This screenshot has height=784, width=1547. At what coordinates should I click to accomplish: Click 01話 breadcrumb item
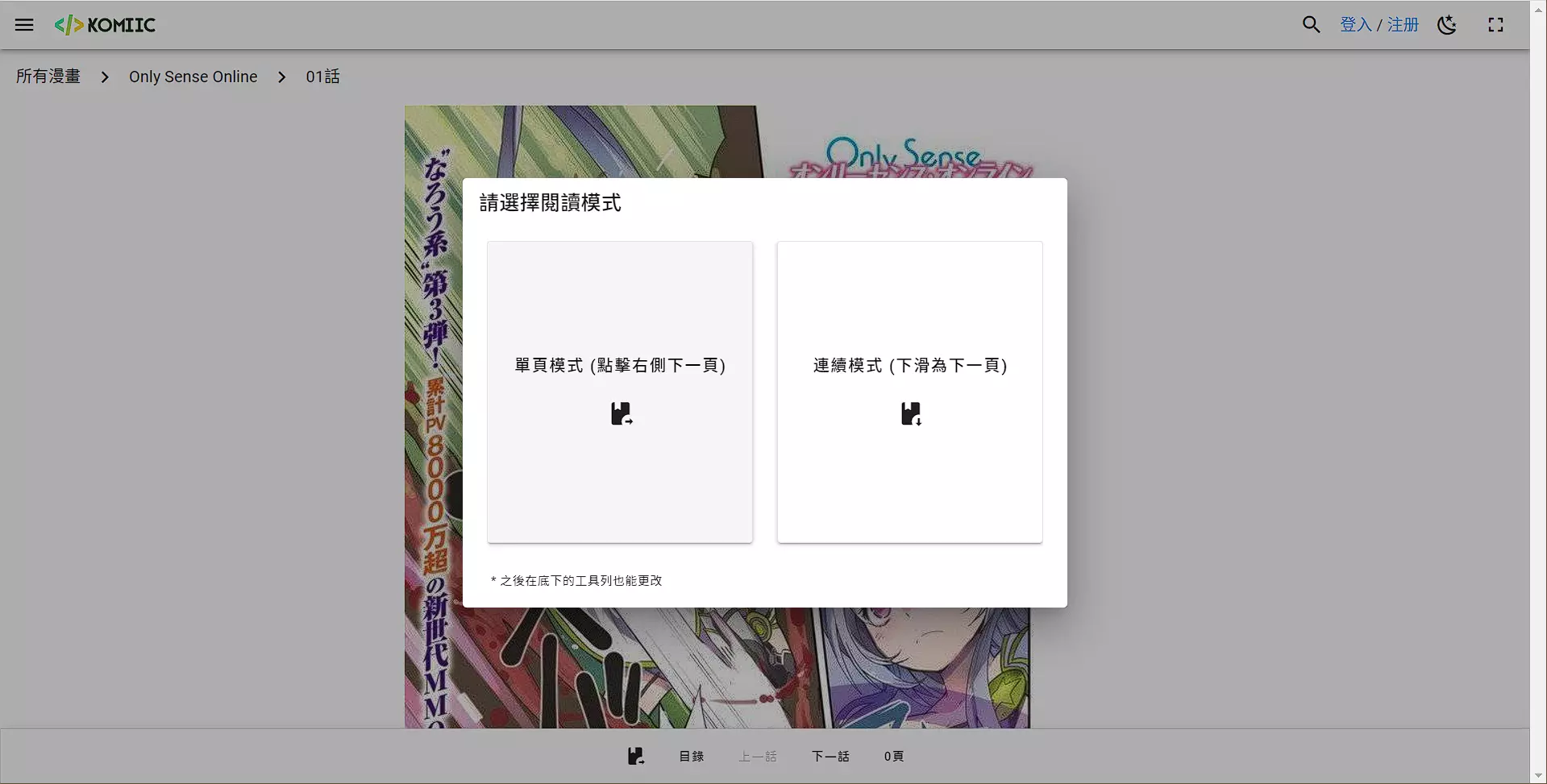[322, 77]
